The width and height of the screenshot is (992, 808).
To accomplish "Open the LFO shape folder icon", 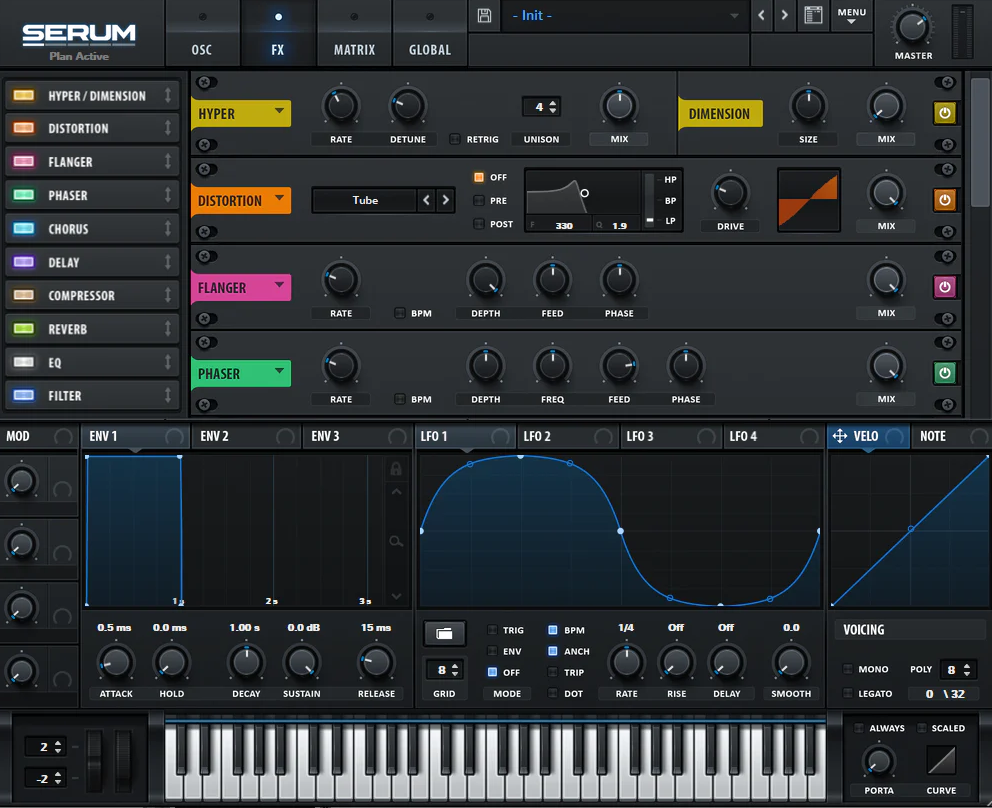I will coord(444,633).
